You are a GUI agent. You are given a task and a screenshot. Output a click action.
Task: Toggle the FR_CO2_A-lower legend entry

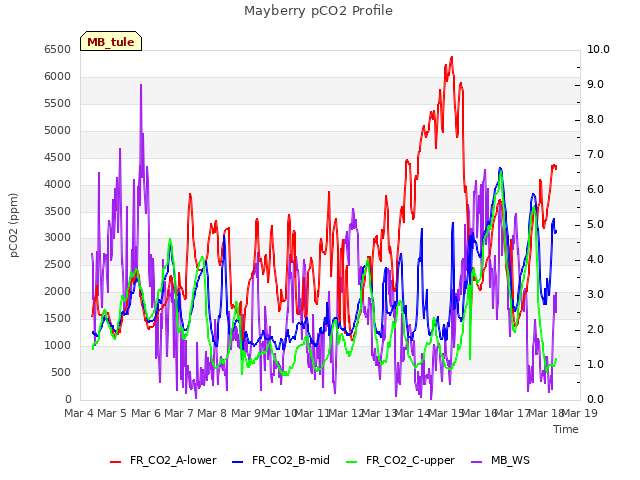pos(163,460)
